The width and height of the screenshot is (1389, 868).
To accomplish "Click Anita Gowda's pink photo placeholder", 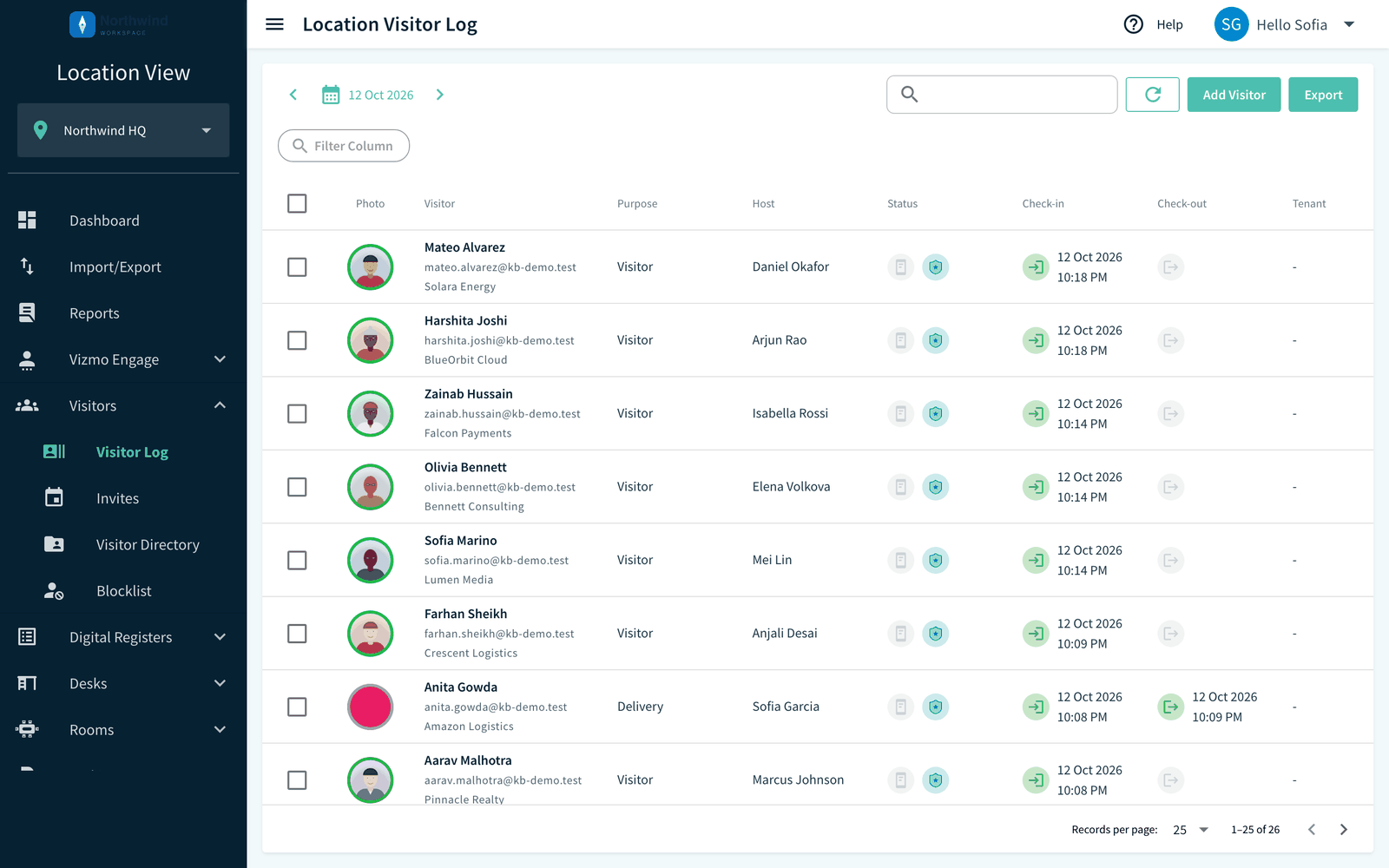I will (371, 707).
